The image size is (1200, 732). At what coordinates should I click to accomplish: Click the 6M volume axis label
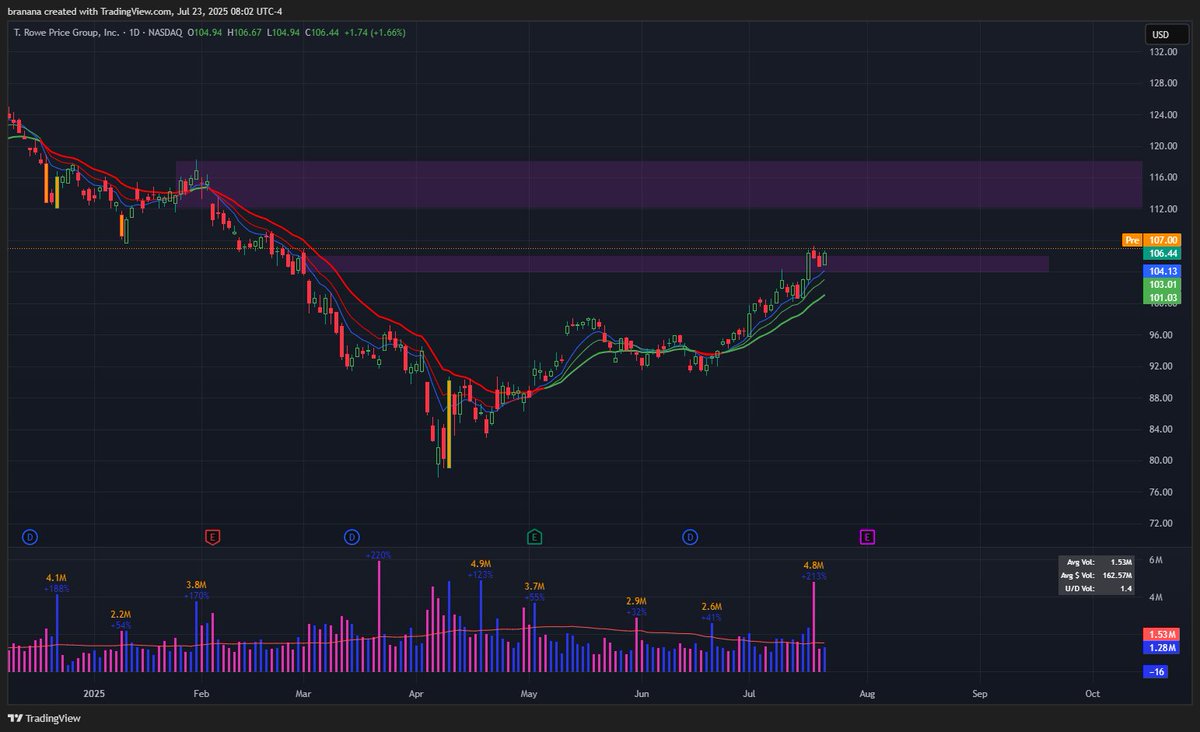1155,560
